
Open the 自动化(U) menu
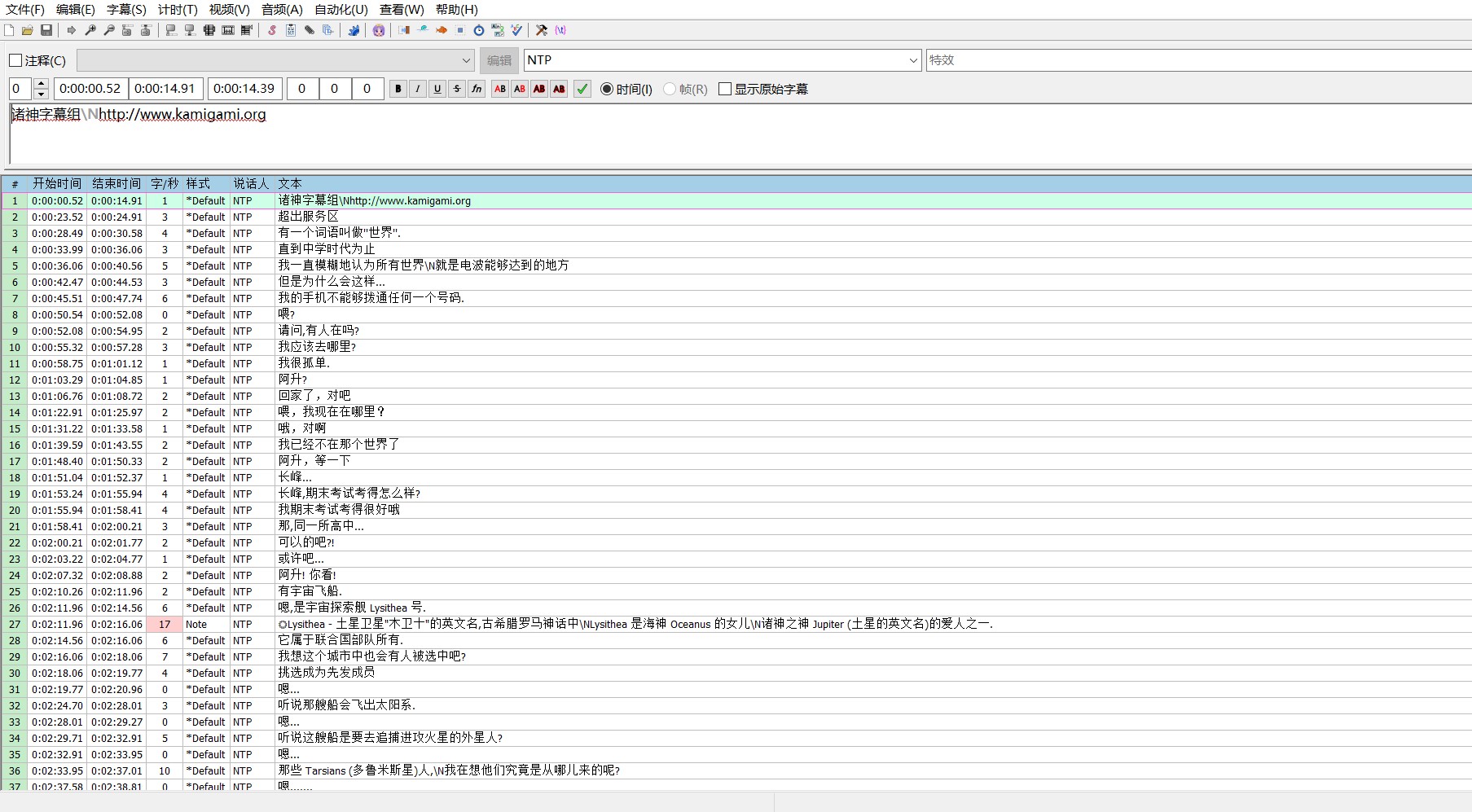click(341, 10)
